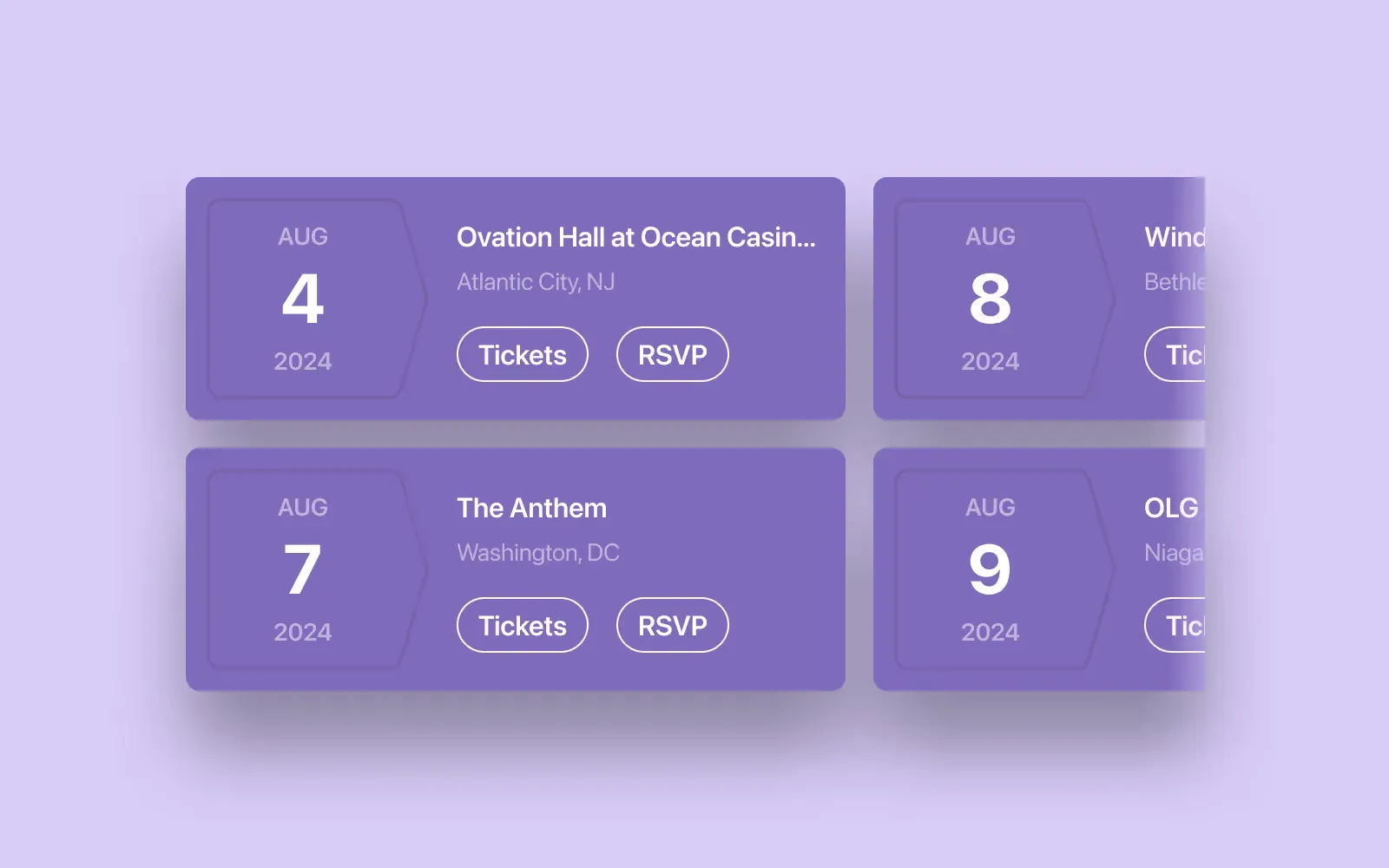1389x868 pixels.
Task: Click the large number 7 date
Action: [x=303, y=569]
